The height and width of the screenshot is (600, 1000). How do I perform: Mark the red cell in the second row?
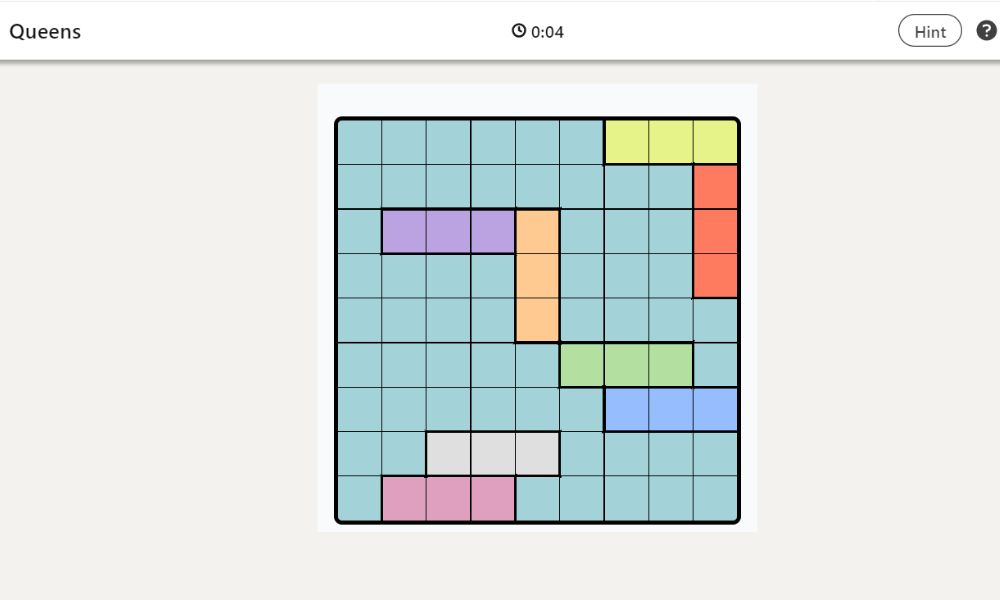(717, 185)
